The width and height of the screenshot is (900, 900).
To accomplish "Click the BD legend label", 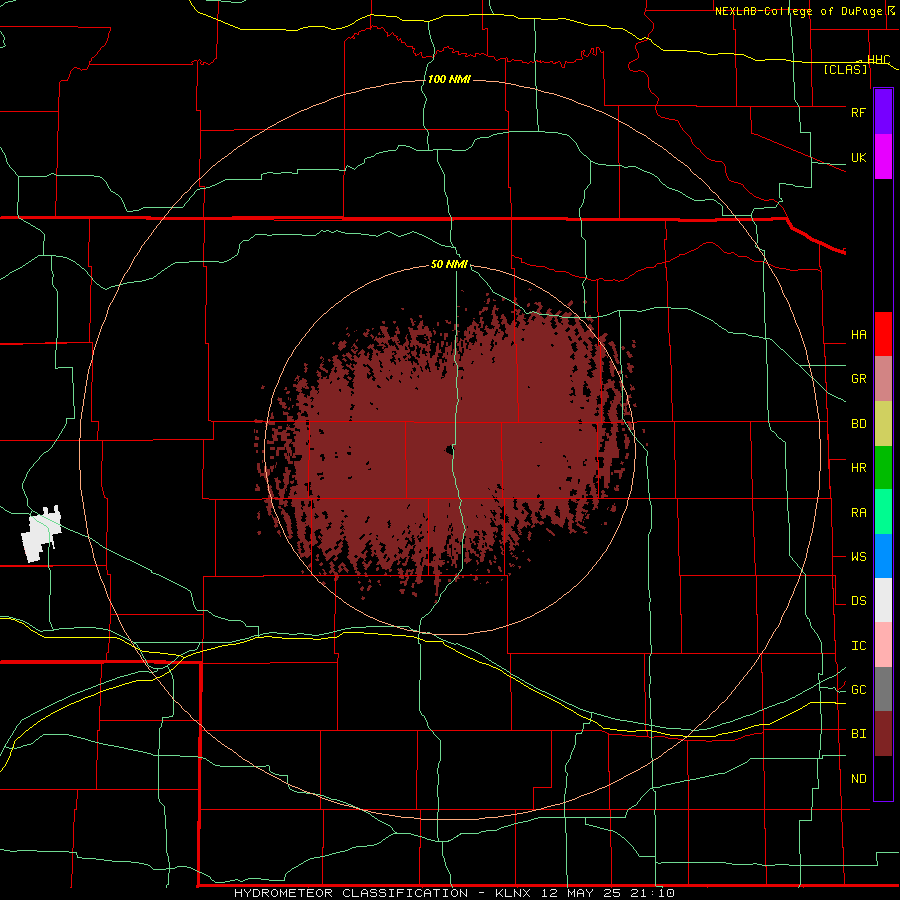I will click(x=858, y=424).
